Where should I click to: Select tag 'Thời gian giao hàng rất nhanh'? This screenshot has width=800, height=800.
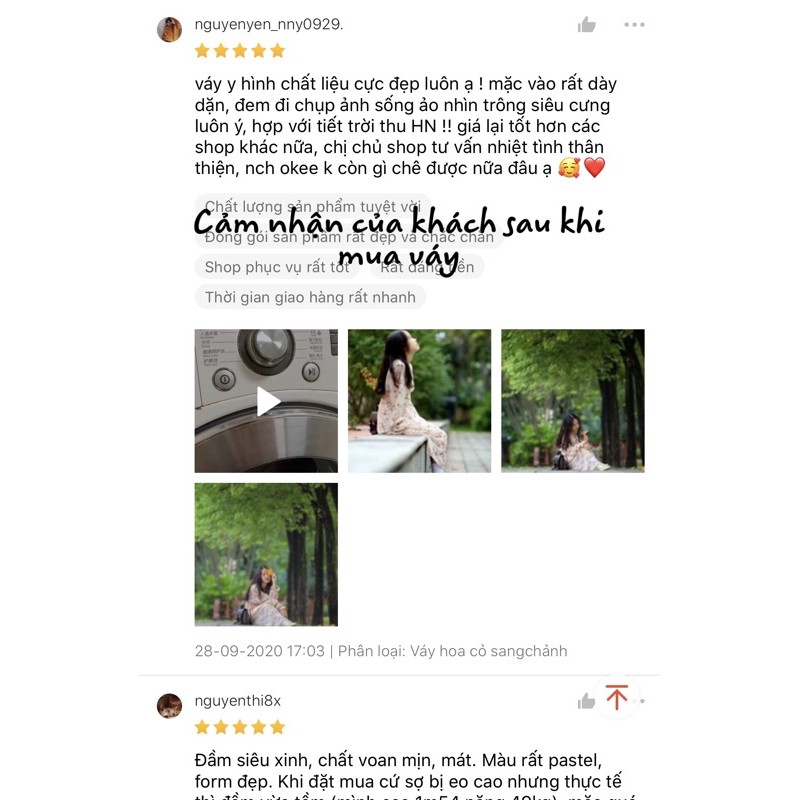click(310, 297)
